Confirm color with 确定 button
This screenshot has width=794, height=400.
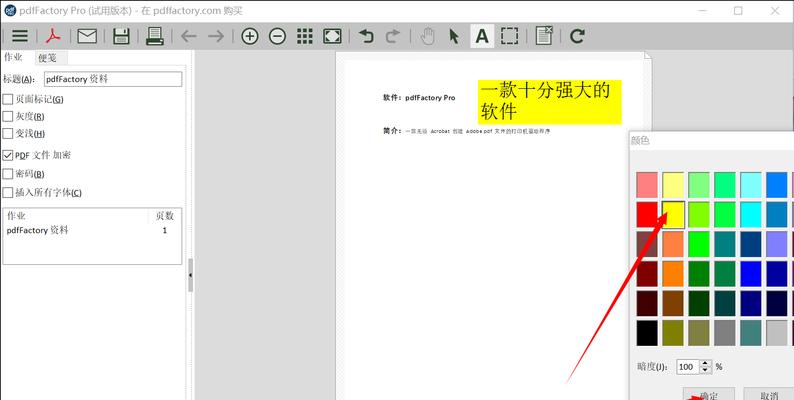coord(708,394)
